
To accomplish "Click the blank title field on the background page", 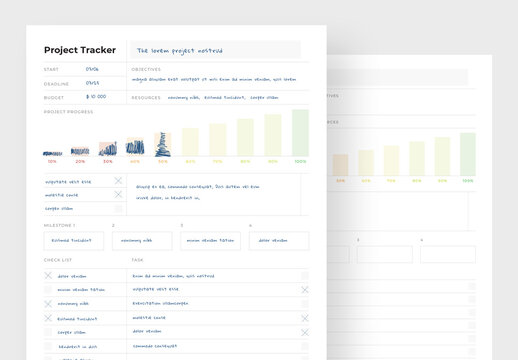I will [x=397, y=77].
